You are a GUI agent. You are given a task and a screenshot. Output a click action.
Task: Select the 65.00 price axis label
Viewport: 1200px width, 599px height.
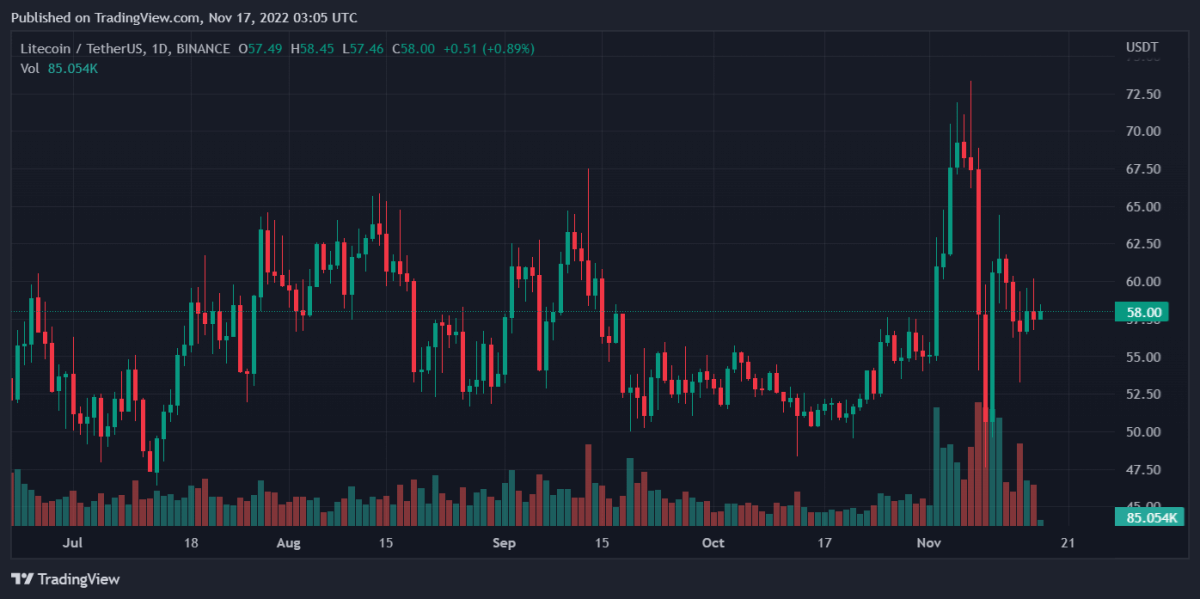[1143, 207]
